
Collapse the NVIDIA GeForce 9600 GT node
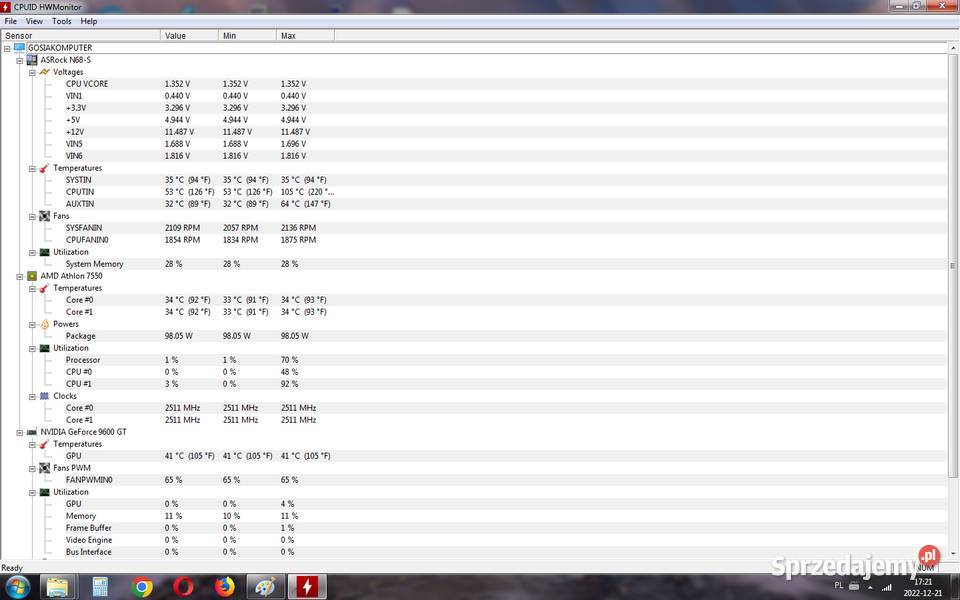20,432
